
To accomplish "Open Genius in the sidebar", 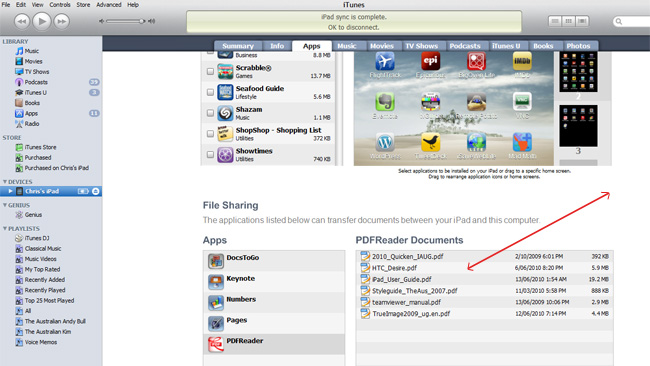I will pyautogui.click(x=33, y=215).
